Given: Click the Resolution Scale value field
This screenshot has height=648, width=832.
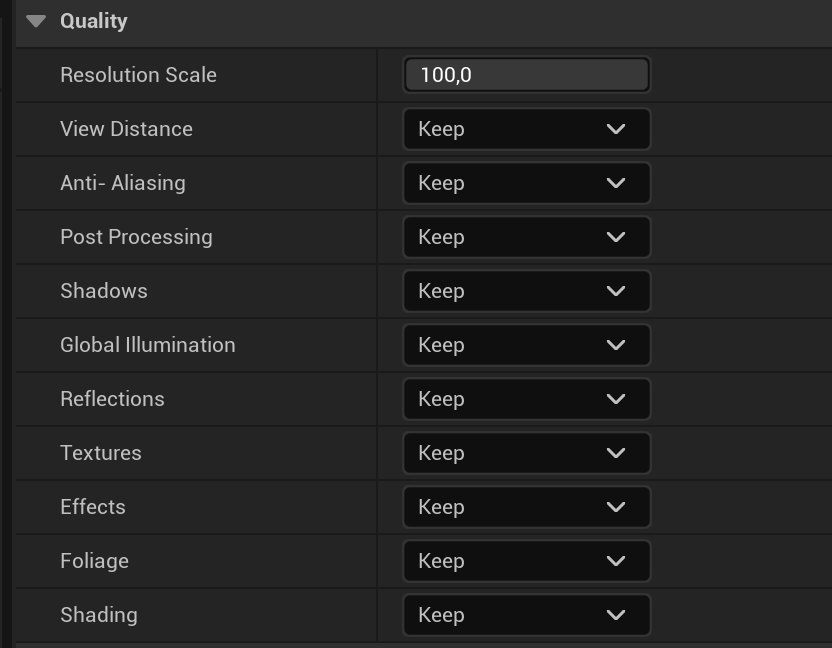Looking at the screenshot, I should (x=526, y=75).
